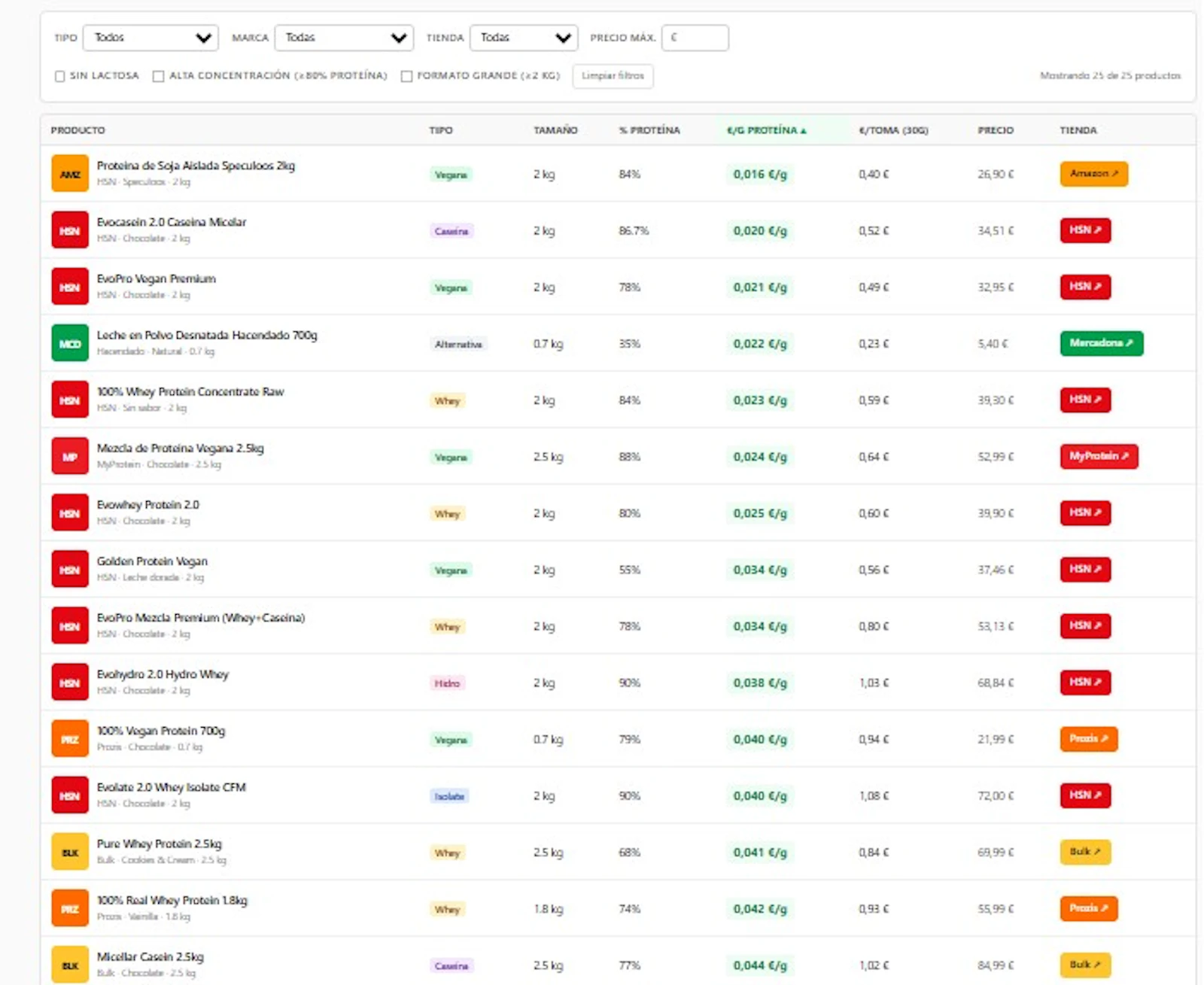Viewport: 1204px width, 985px height.
Task: Click 'Mostrando 25 de 25 productos' text
Action: (1110, 75)
